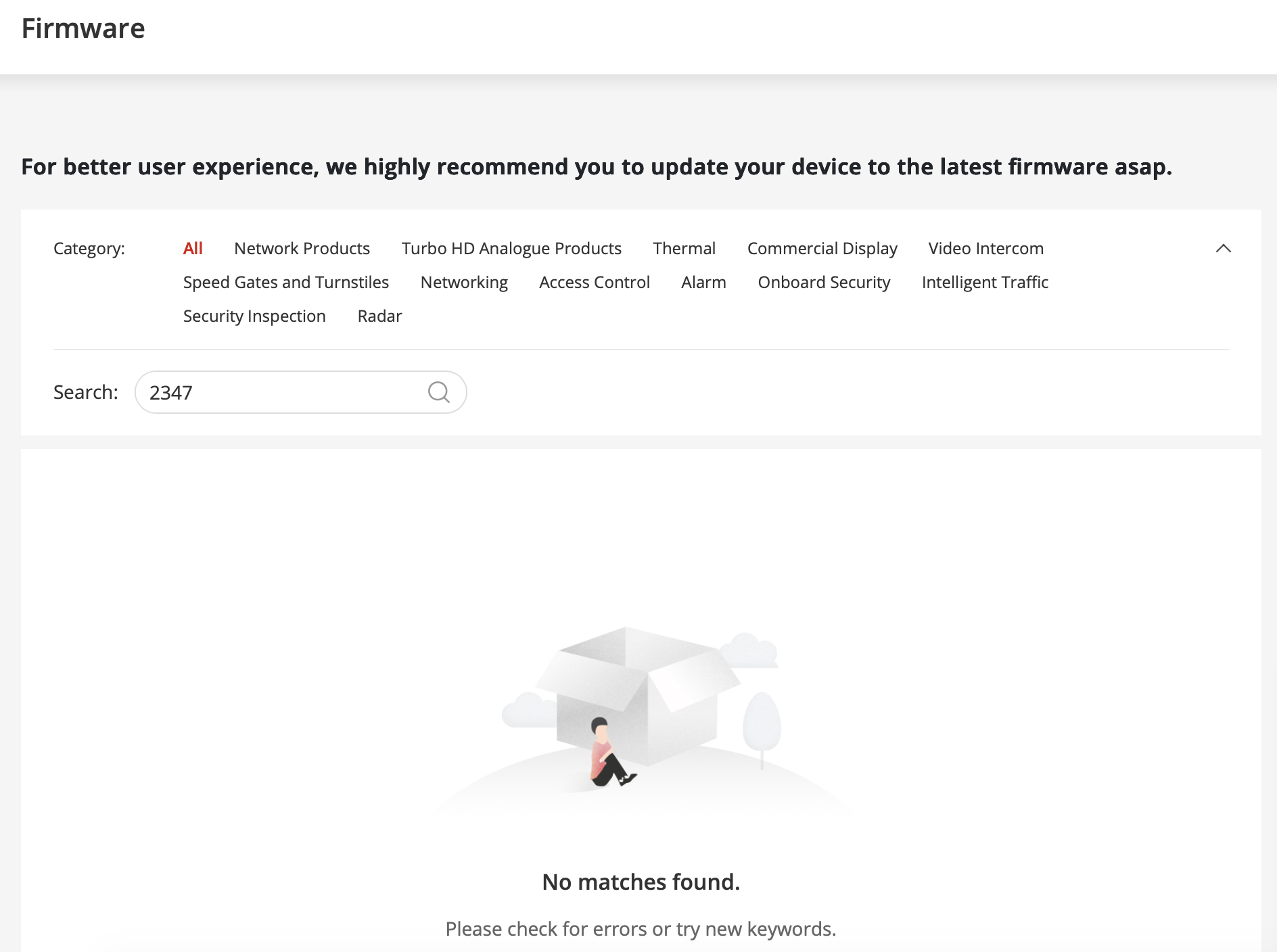Image resolution: width=1277 pixels, height=952 pixels.
Task: Choose the Onboard Security category
Action: 825,282
